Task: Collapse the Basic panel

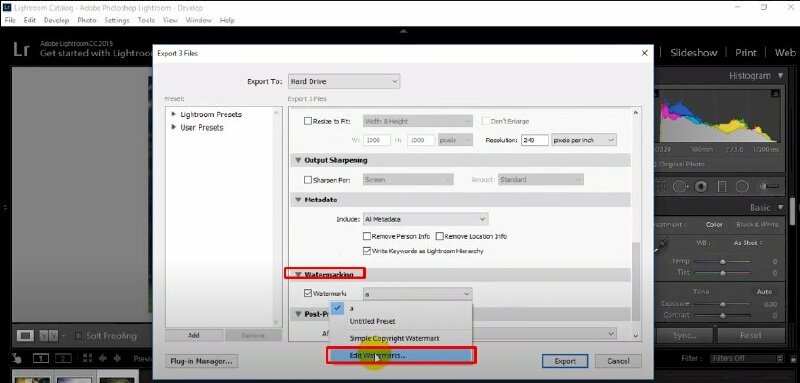Action: 781,208
